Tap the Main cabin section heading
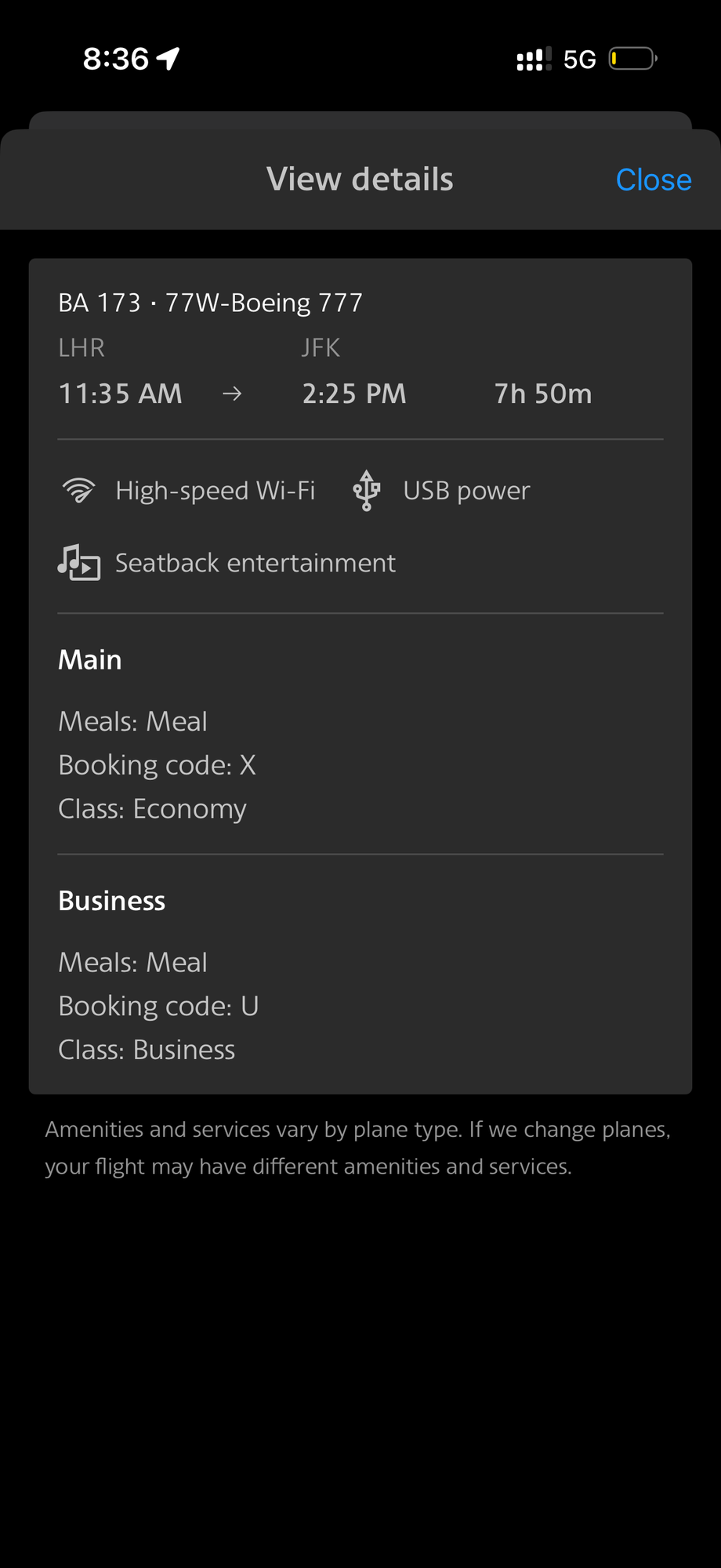 click(90, 660)
